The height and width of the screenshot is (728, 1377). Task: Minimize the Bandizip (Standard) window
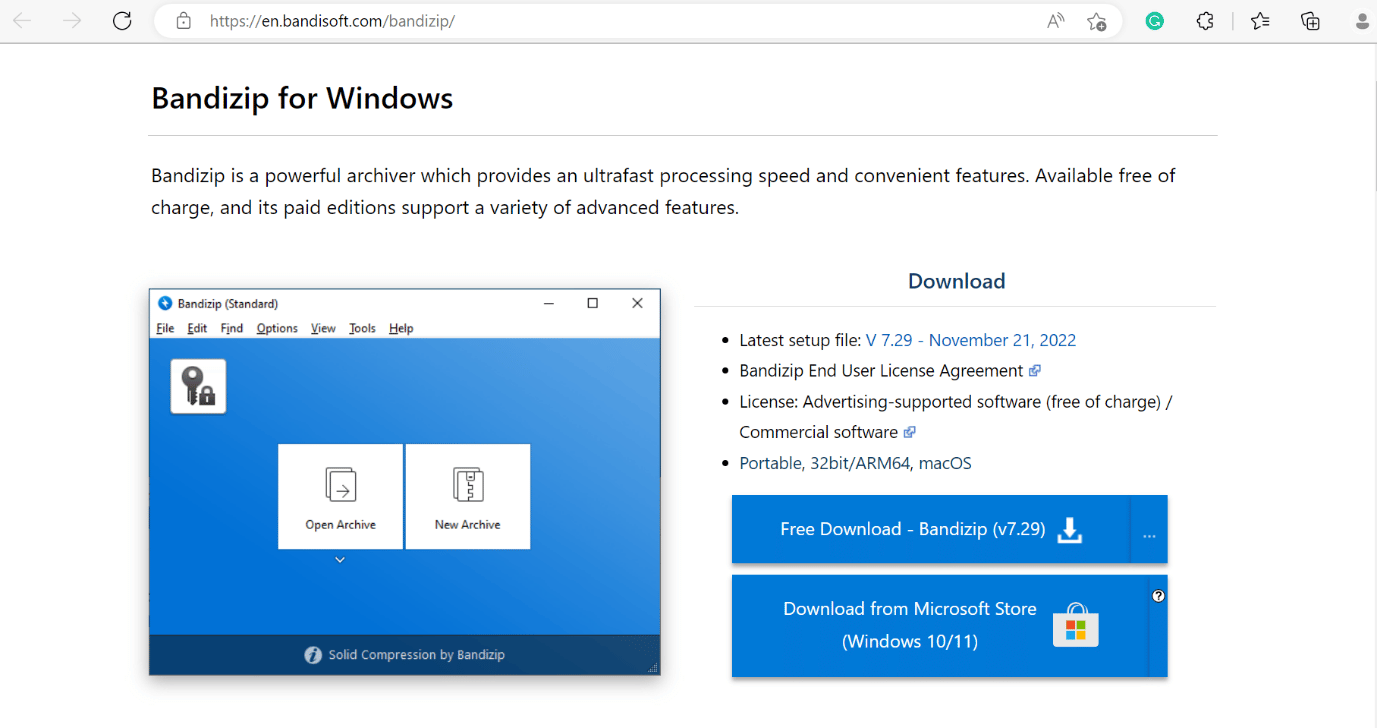click(x=548, y=303)
